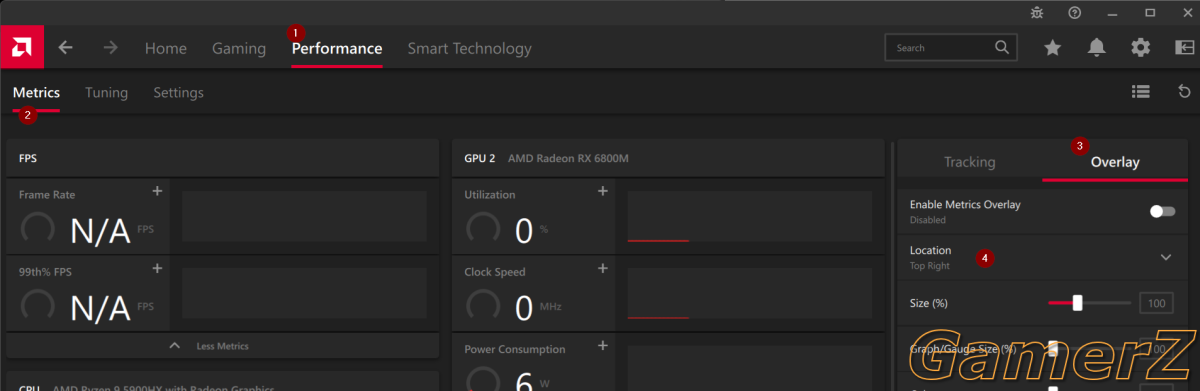The image size is (1200, 391).
Task: Click the list view layout icon
Action: (x=1140, y=91)
